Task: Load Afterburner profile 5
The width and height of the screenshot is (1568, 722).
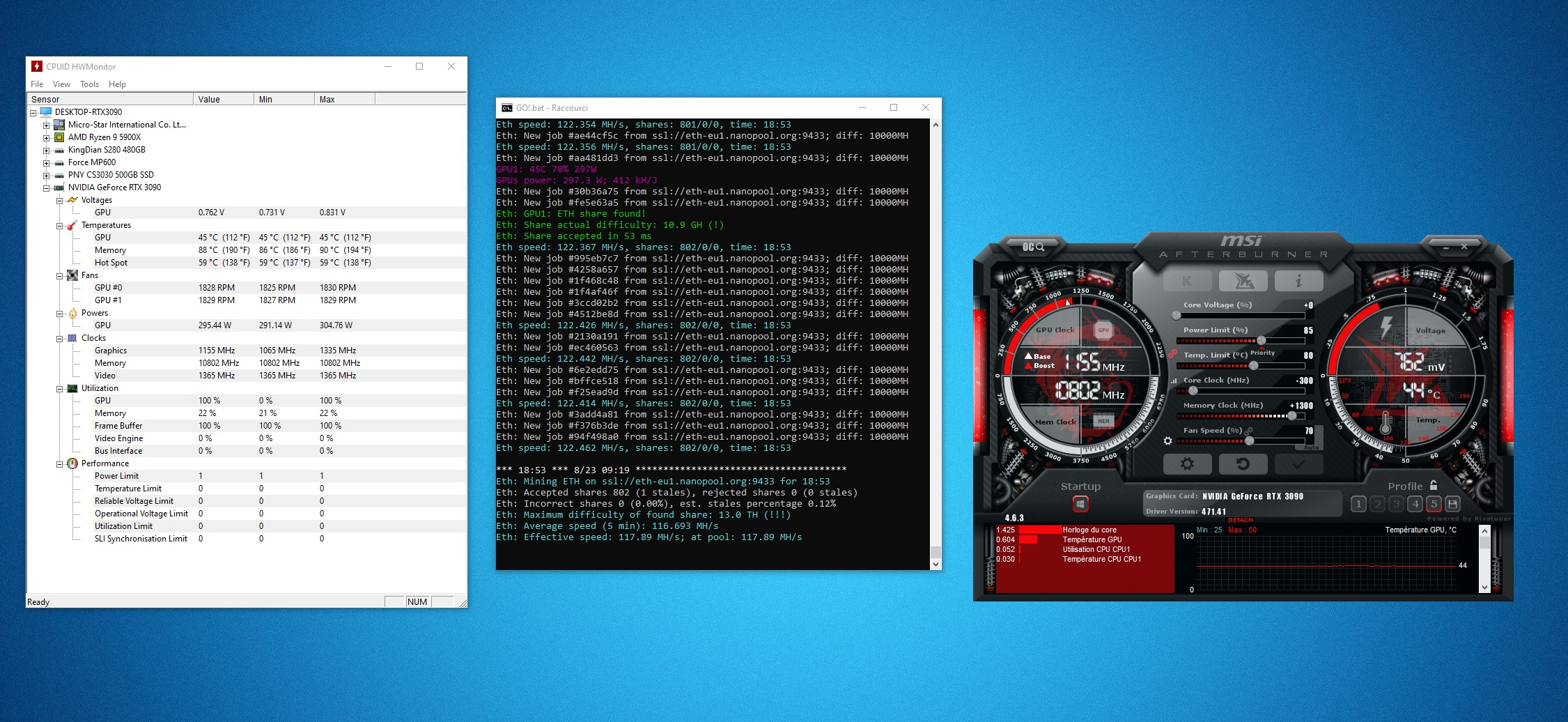Action: tap(1434, 504)
